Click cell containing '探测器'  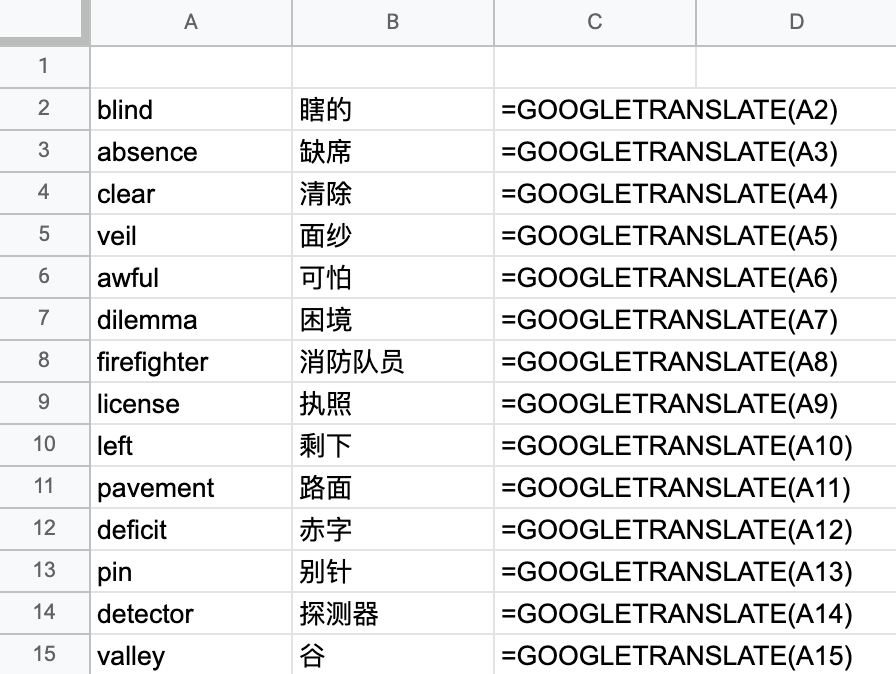coord(393,613)
